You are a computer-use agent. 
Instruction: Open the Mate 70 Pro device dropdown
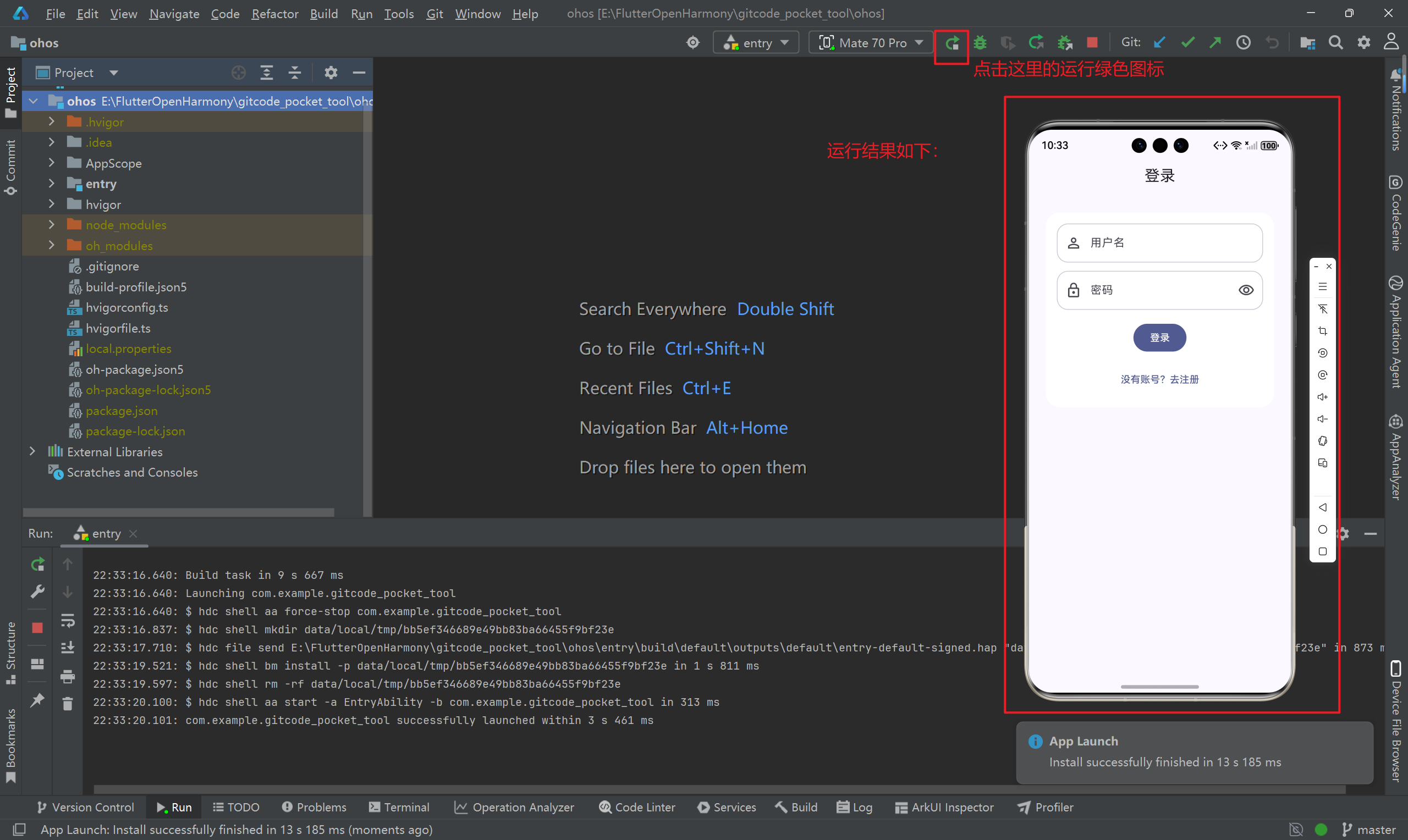pyautogui.click(x=871, y=43)
